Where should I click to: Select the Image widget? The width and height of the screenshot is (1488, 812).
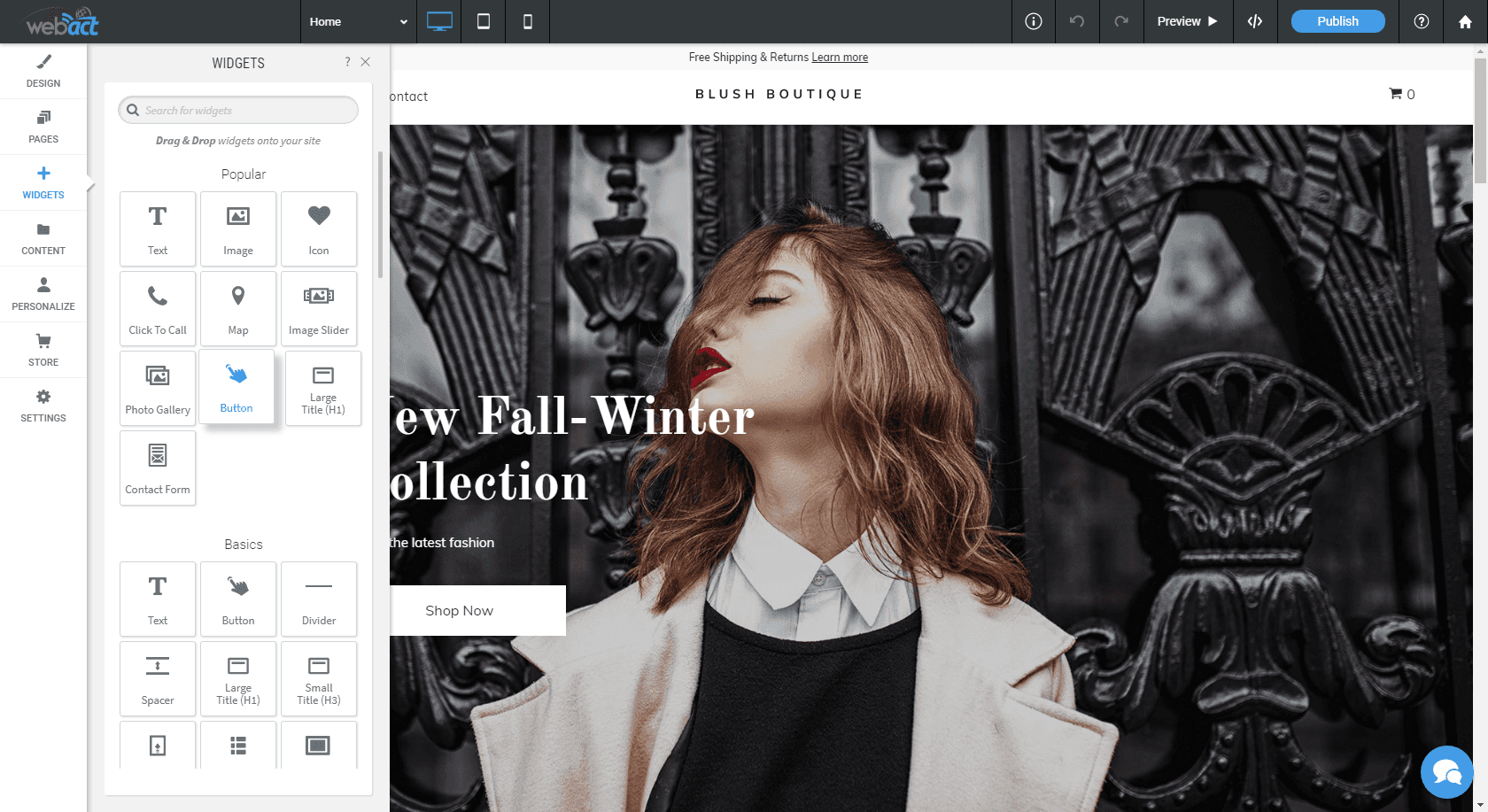(x=237, y=228)
